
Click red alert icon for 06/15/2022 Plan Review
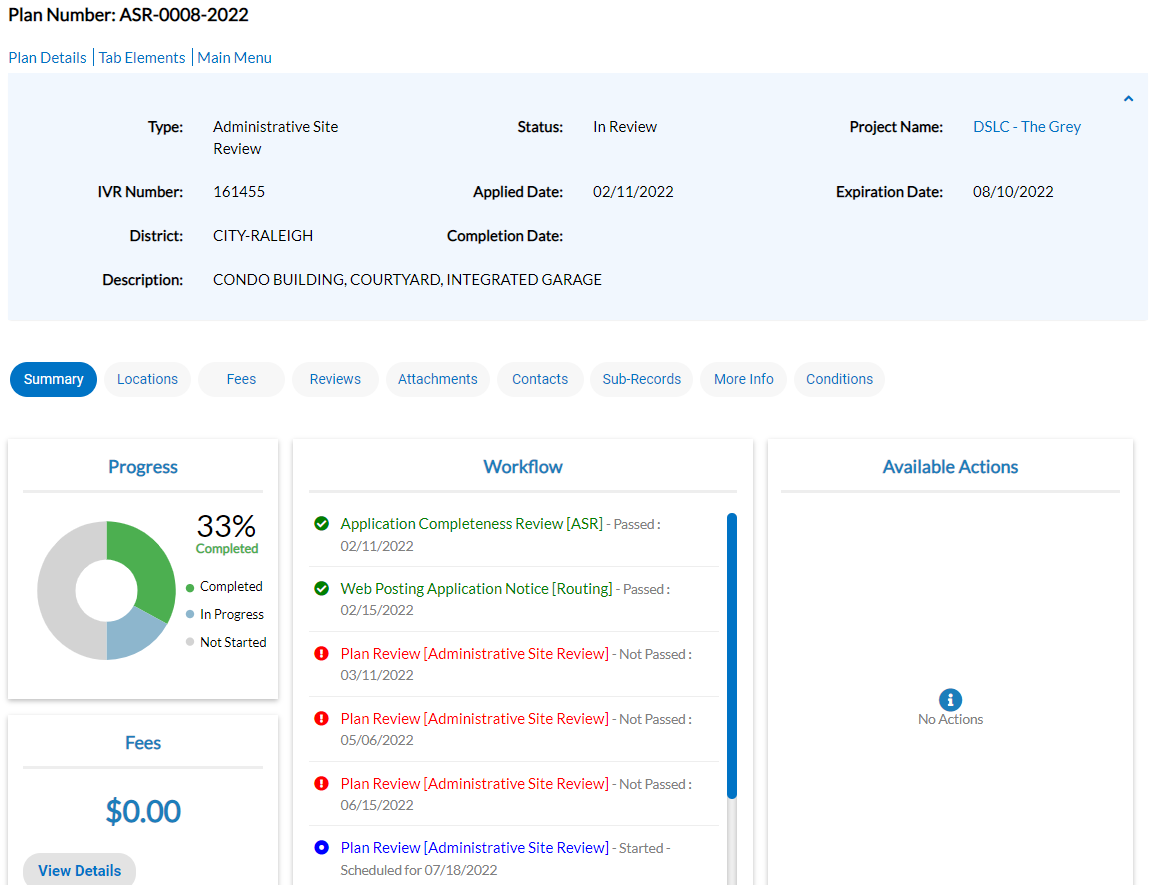coord(321,784)
